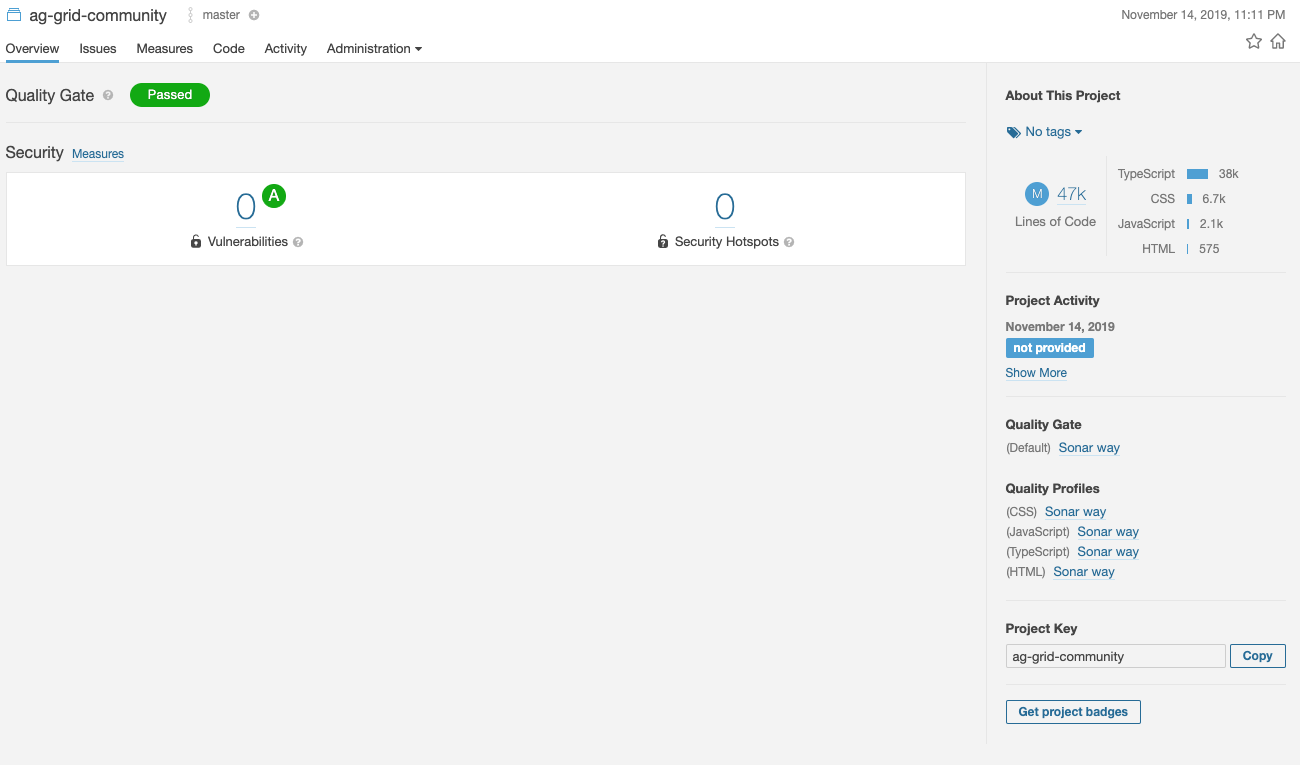
Task: Go to the Measures tab
Action: click(x=165, y=48)
